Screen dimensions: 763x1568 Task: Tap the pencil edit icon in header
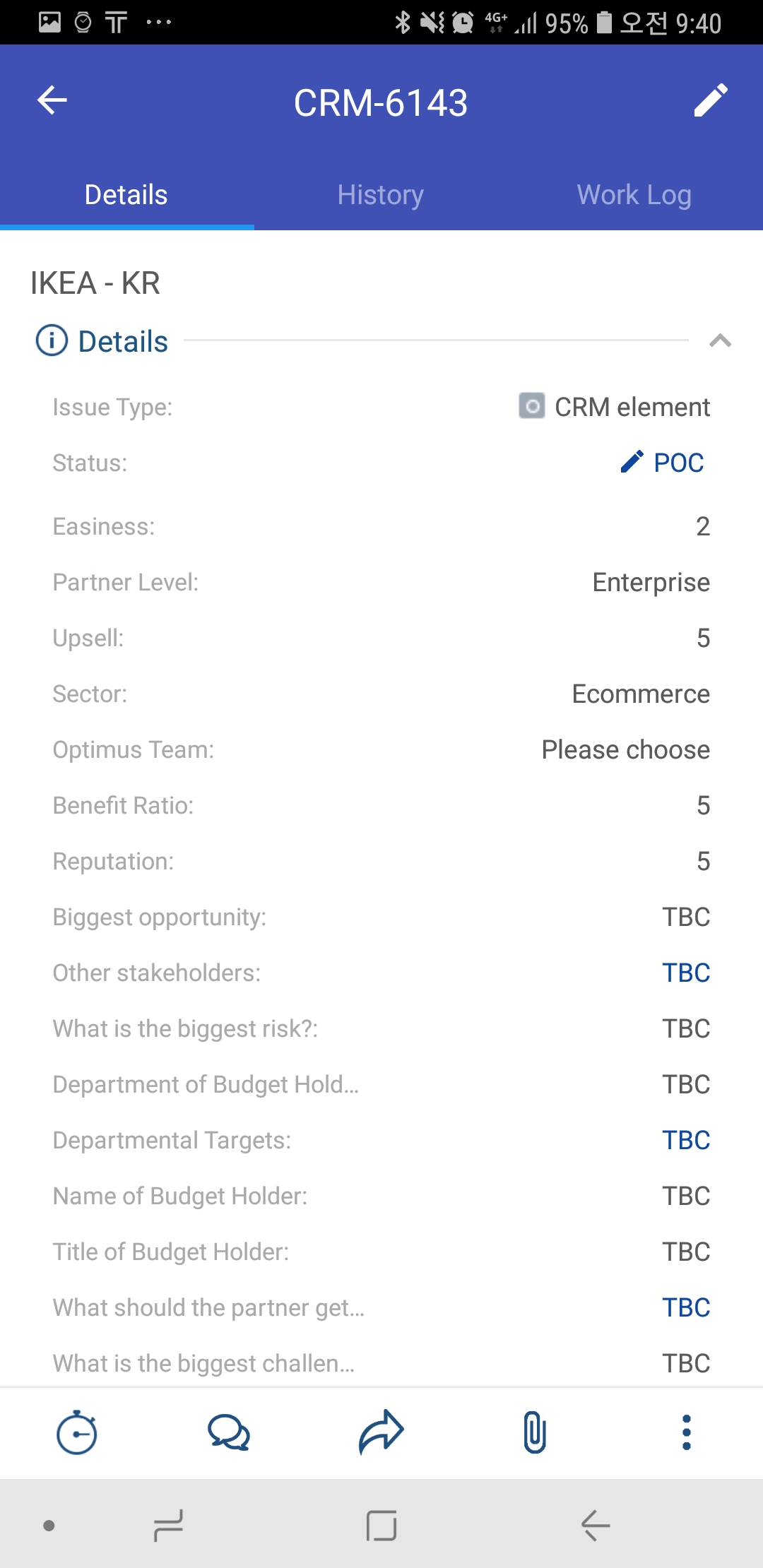pos(711,100)
